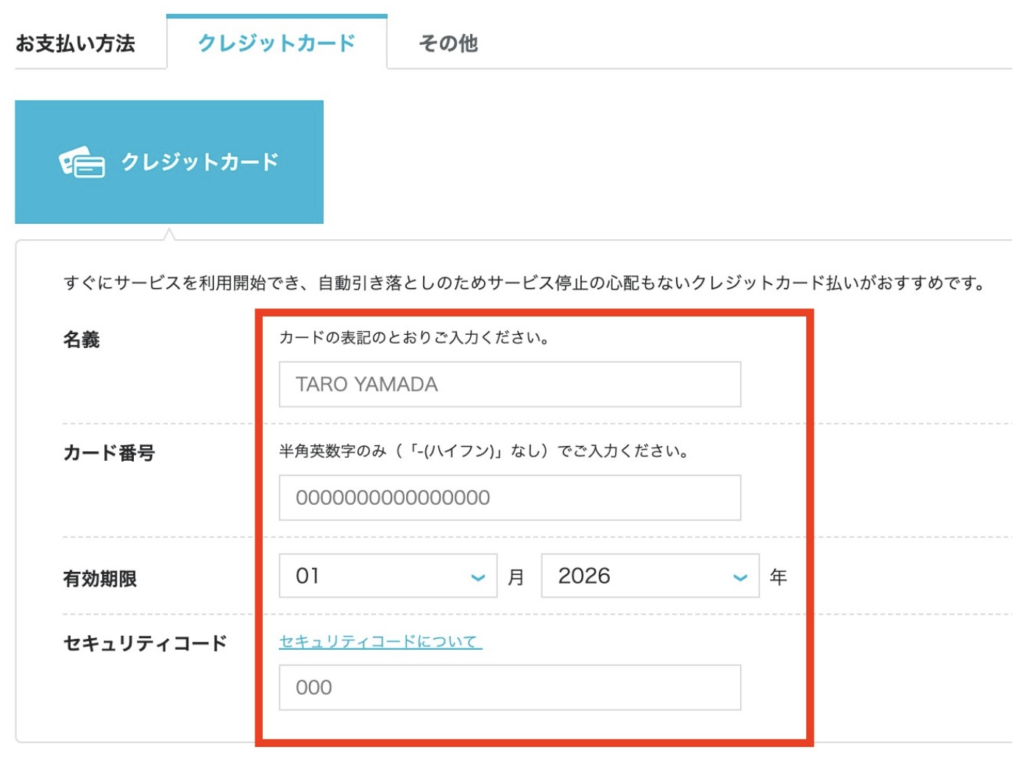Click the カード番号 field label

click(x=109, y=453)
